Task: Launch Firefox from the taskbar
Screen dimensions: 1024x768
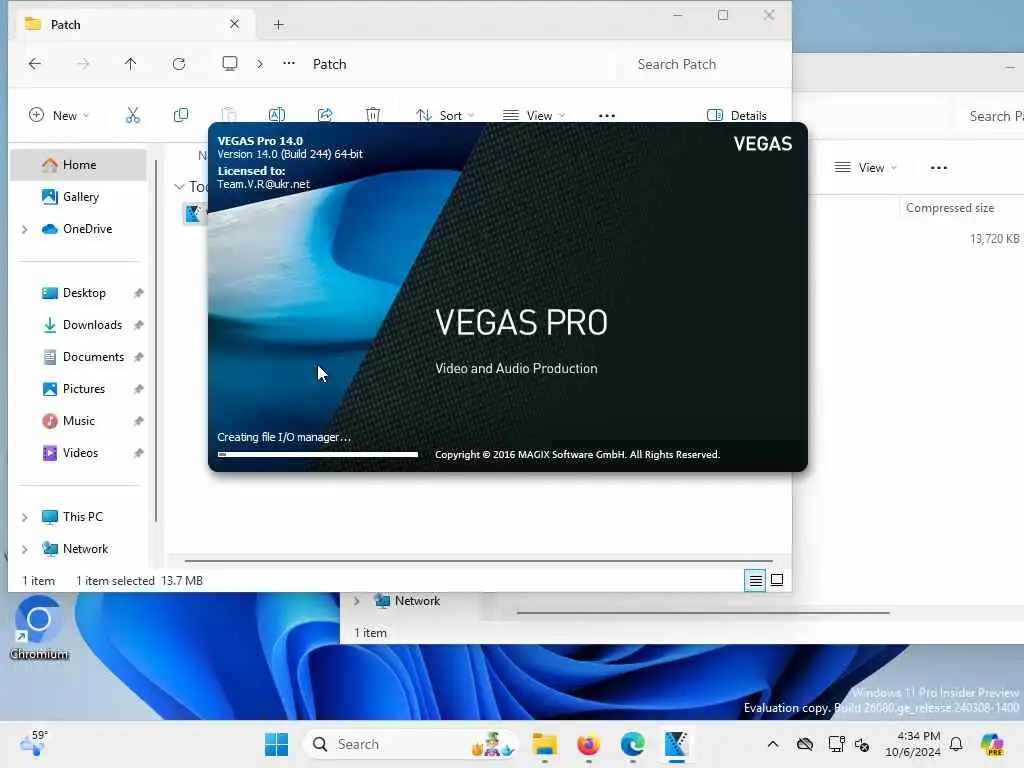Action: (588, 744)
